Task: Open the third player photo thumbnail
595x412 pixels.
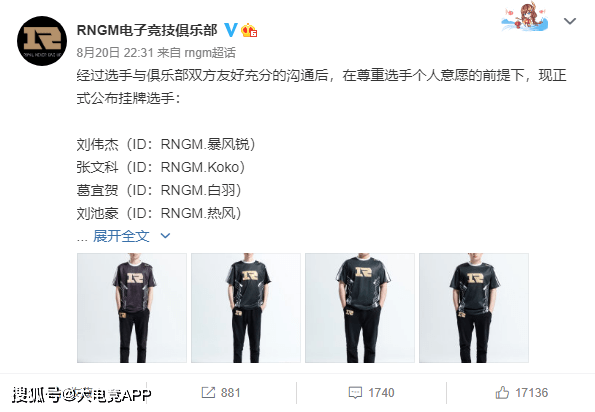Action: pos(360,308)
